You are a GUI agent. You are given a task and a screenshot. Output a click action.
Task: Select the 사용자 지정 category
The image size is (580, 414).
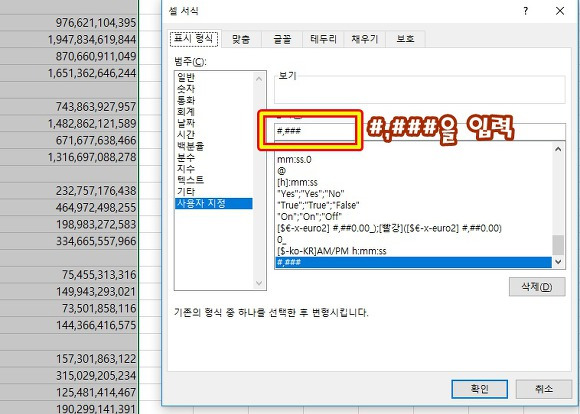[x=214, y=203]
